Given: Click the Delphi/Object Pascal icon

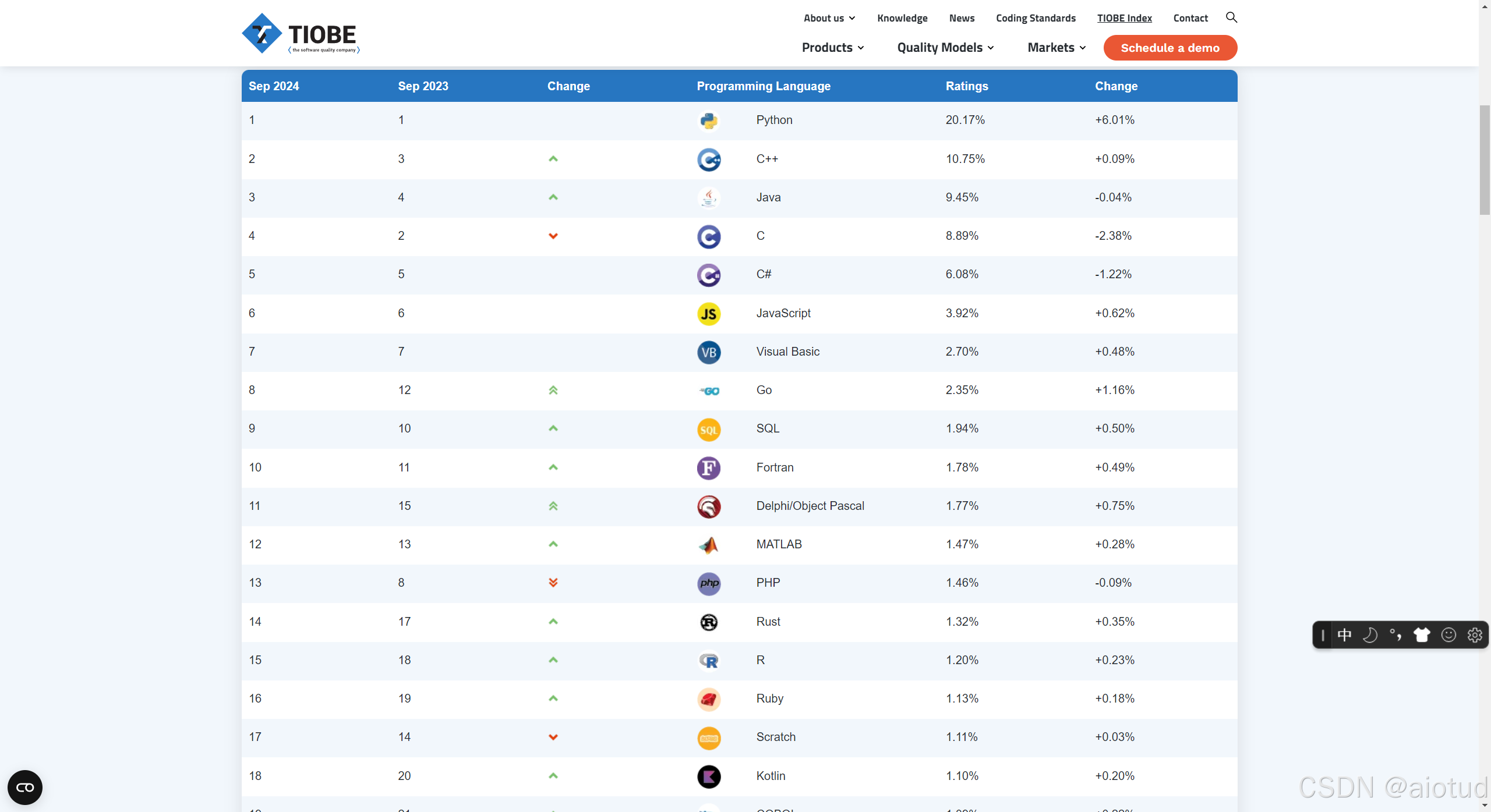Looking at the screenshot, I should (x=709, y=507).
